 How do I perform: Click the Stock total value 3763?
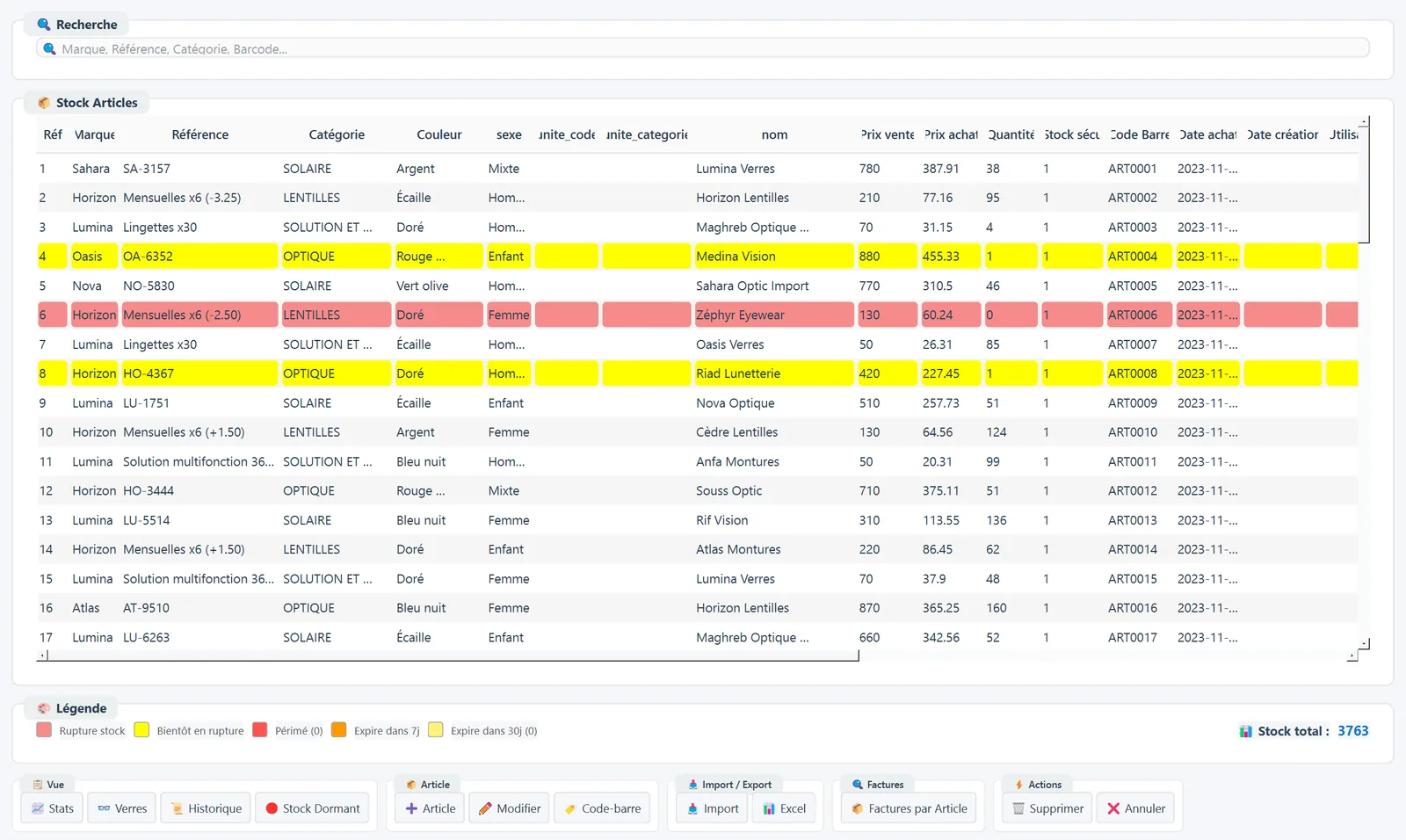coord(1353,731)
